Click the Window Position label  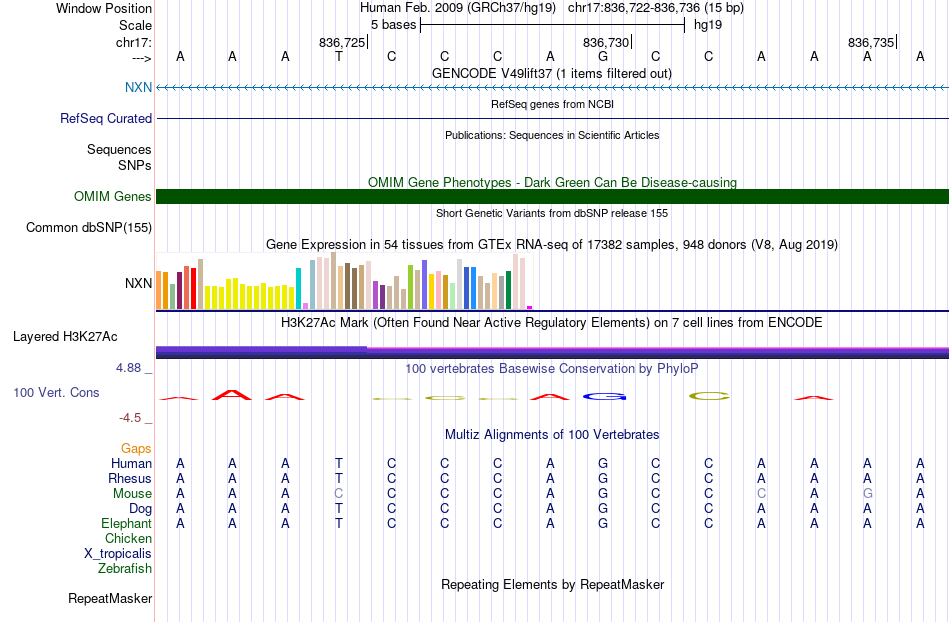coord(104,8)
